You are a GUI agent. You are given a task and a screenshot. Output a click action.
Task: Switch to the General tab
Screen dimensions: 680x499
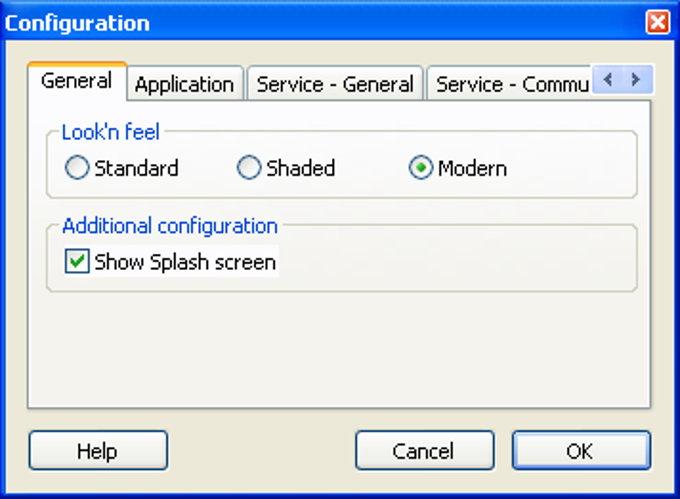[x=77, y=81]
